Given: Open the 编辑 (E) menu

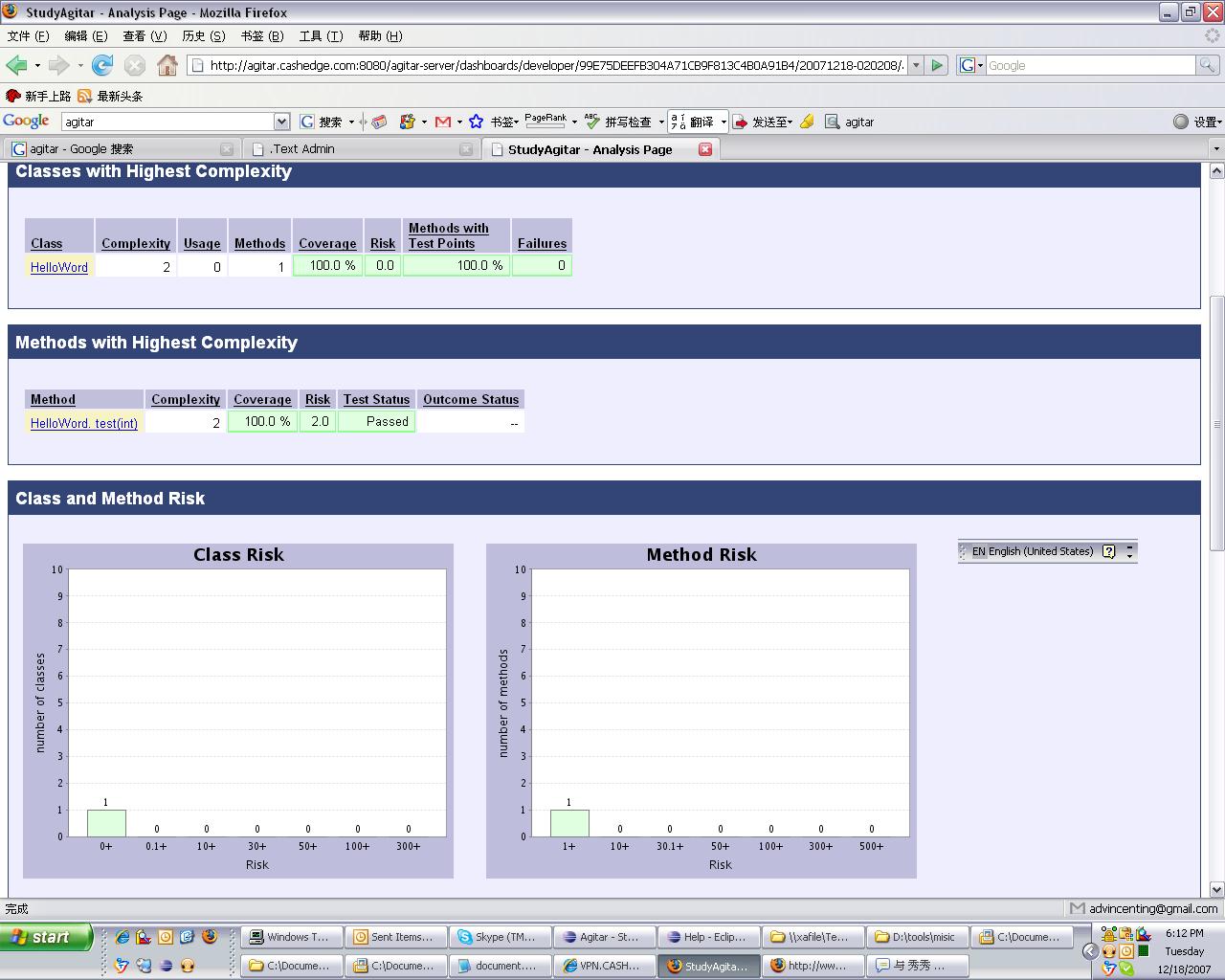Looking at the screenshot, I should (85, 36).
